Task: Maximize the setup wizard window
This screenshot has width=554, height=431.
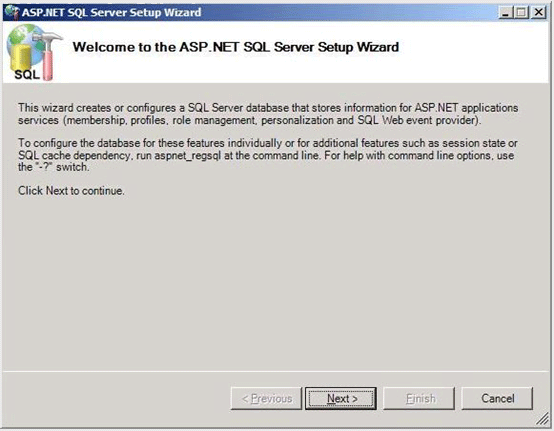Action: pyautogui.click(x=521, y=12)
